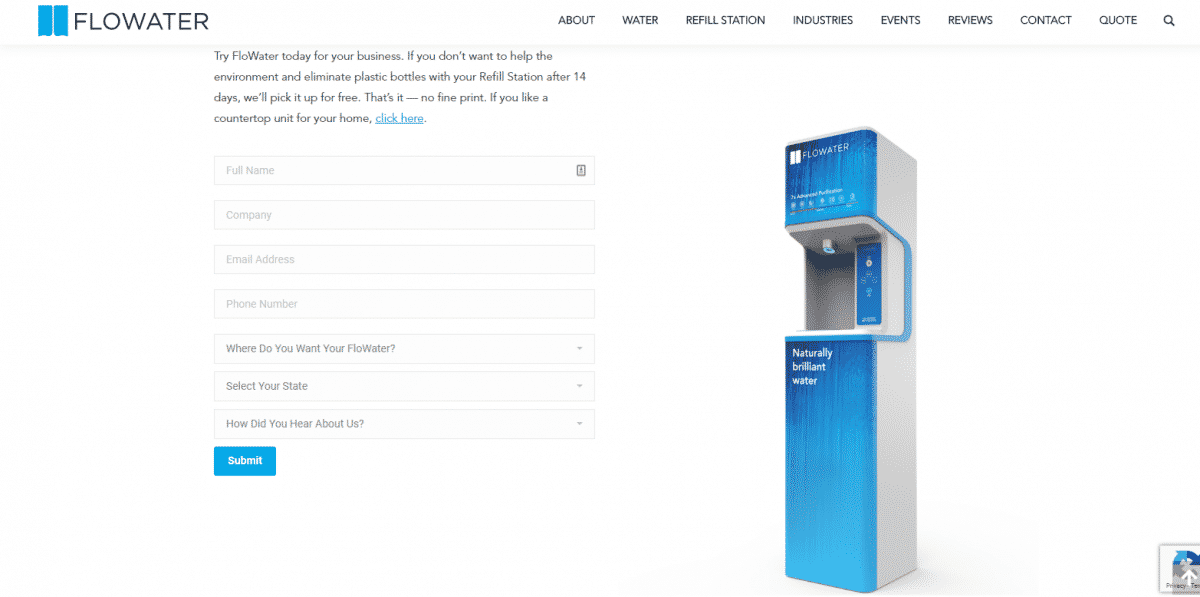Click the FloWater logo in header
Screen dimensions: 1200x597
click(x=123, y=20)
